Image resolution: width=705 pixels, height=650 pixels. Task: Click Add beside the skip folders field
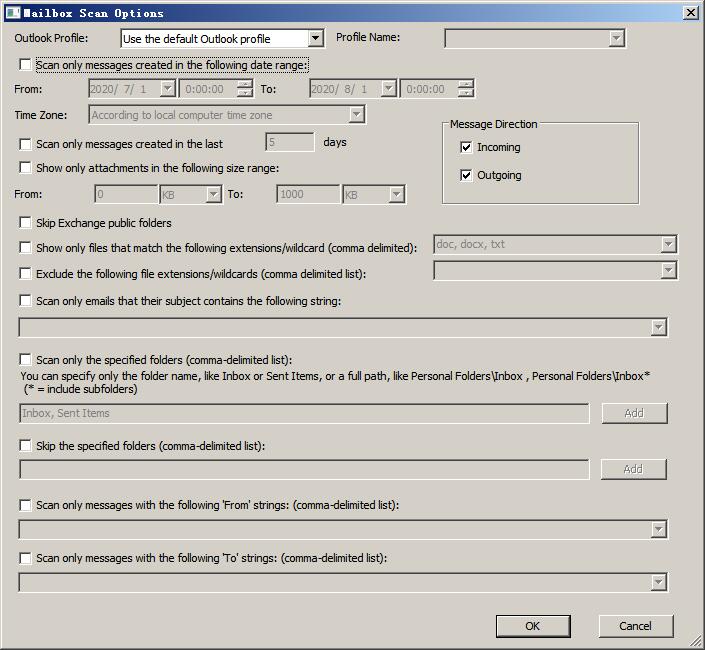(634, 469)
